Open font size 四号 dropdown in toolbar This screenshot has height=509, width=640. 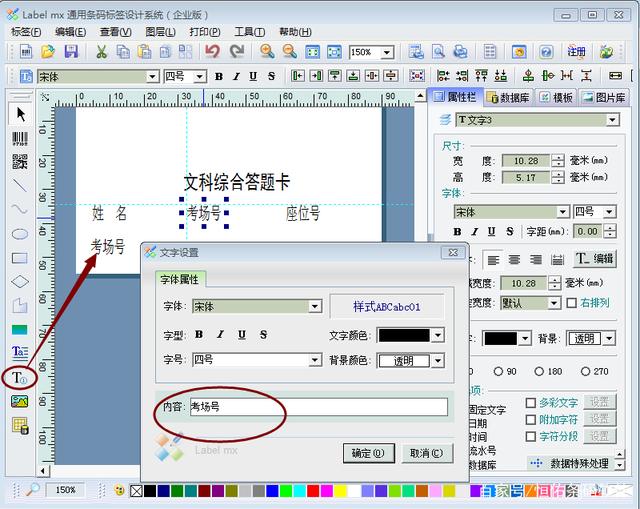point(200,76)
